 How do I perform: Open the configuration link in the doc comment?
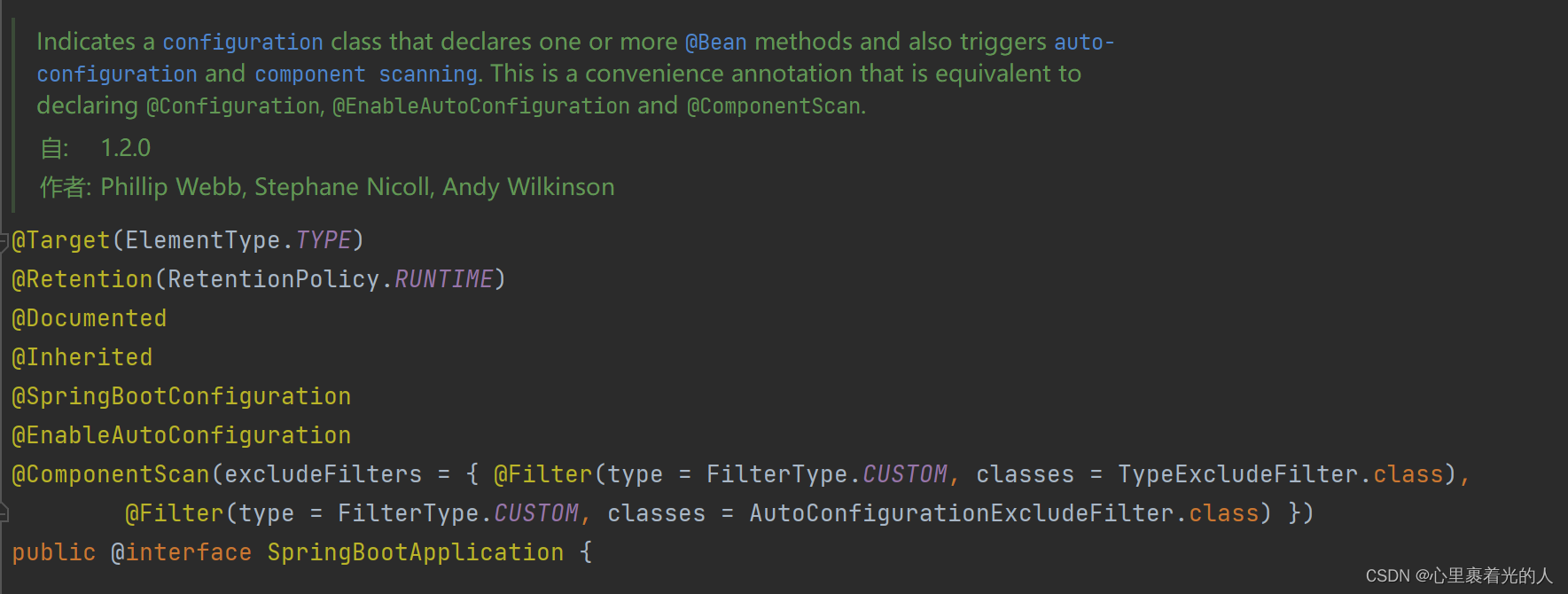click(242, 42)
